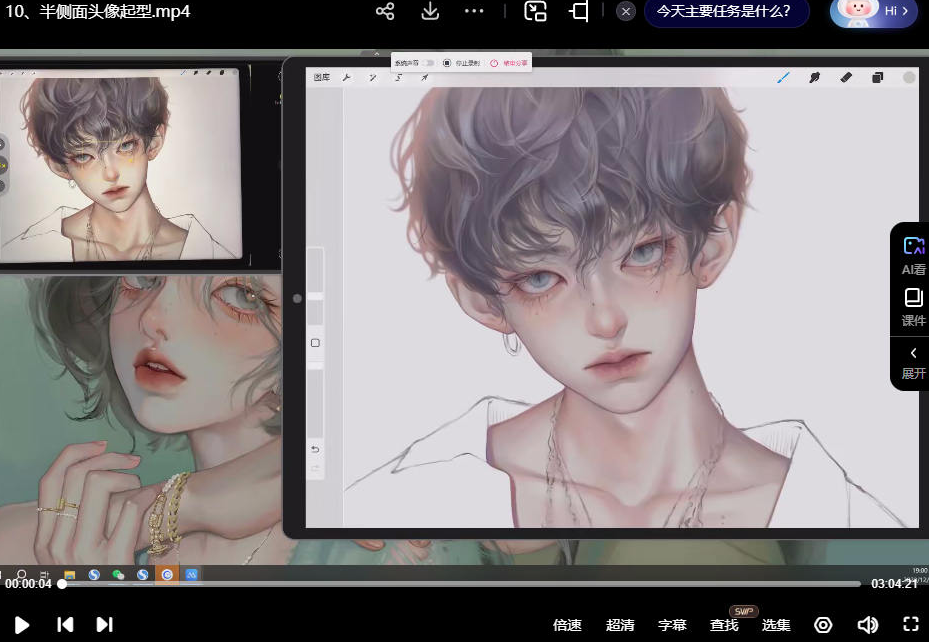The image size is (929, 642).
Task: Open the Layers panel
Action: (878, 77)
